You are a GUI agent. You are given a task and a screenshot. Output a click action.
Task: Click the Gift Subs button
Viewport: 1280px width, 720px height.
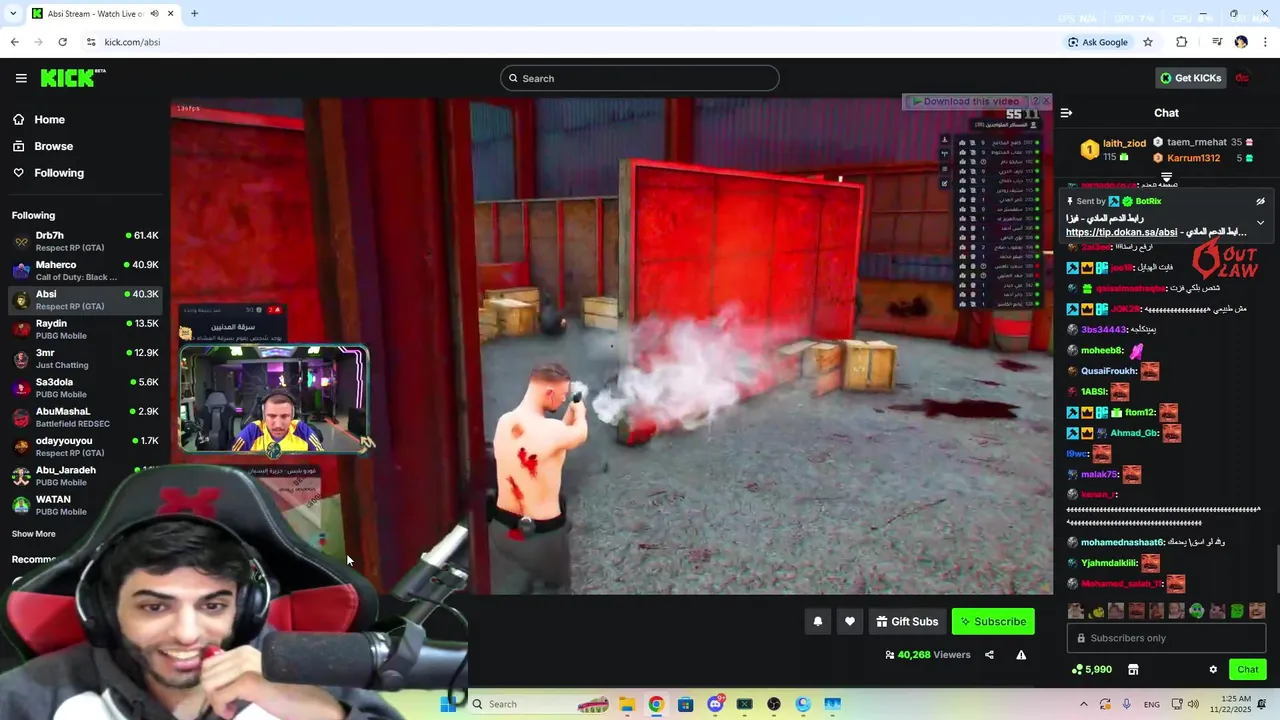pos(907,622)
